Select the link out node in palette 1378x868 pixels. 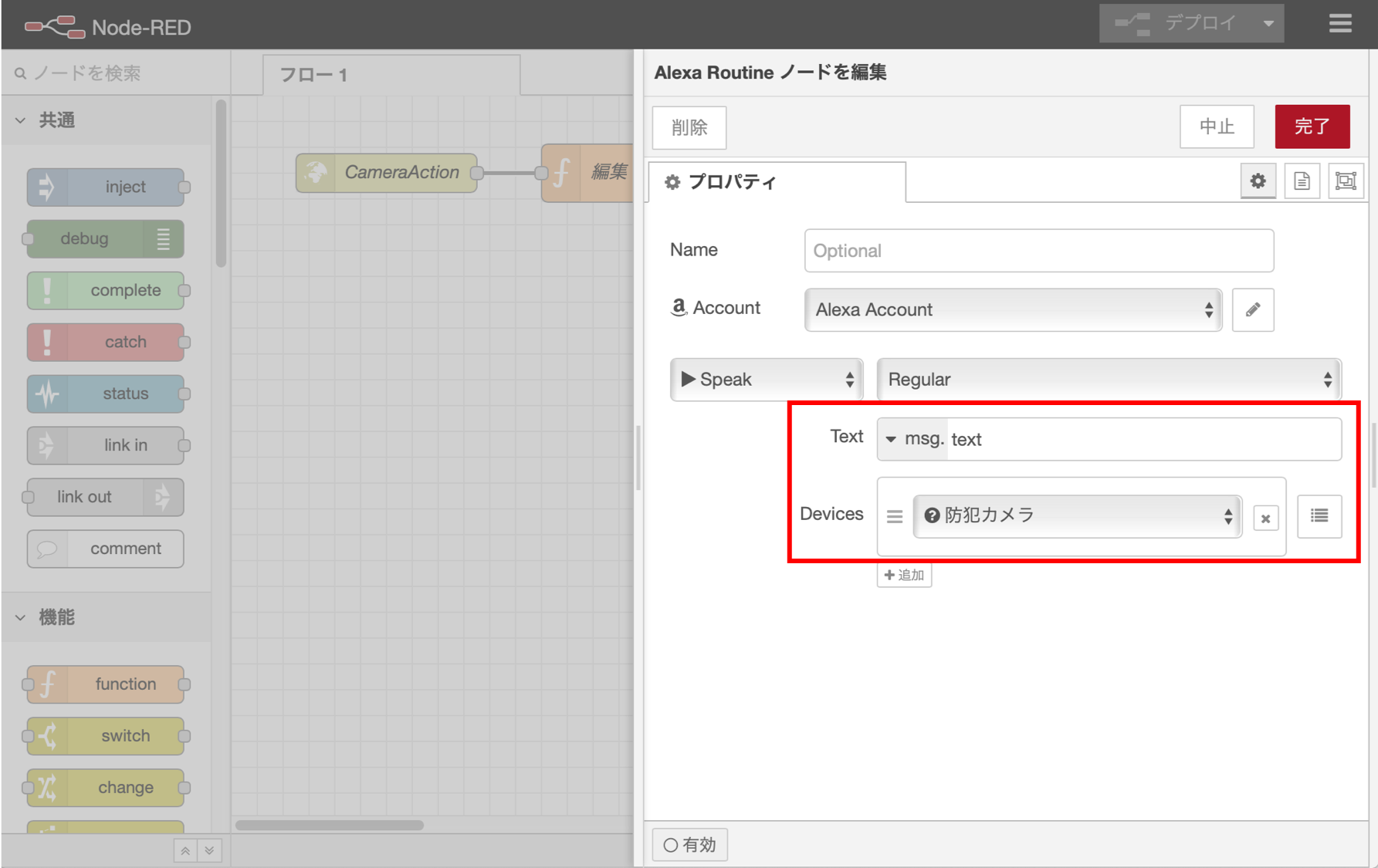(x=106, y=498)
